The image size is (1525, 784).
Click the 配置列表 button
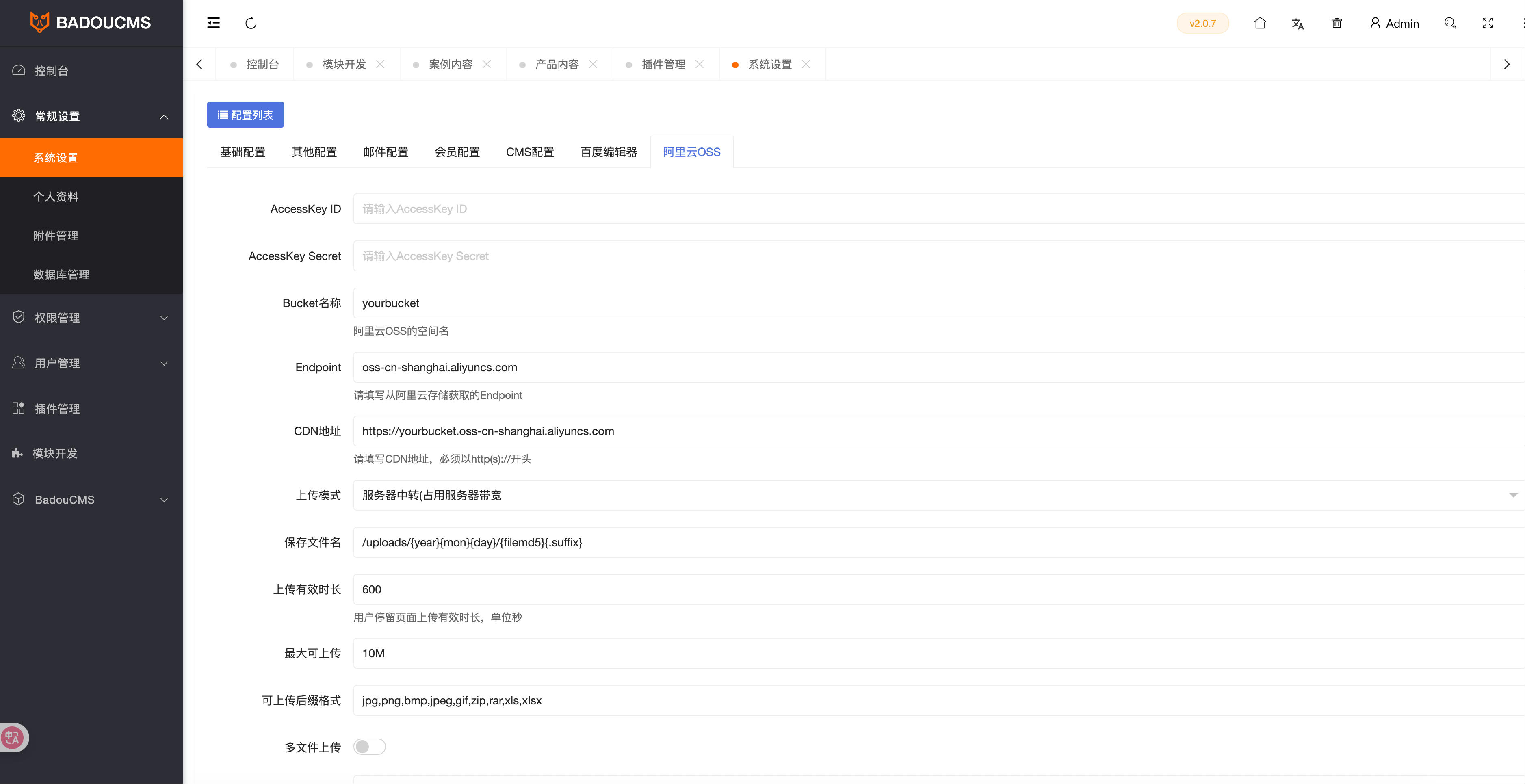[245, 114]
